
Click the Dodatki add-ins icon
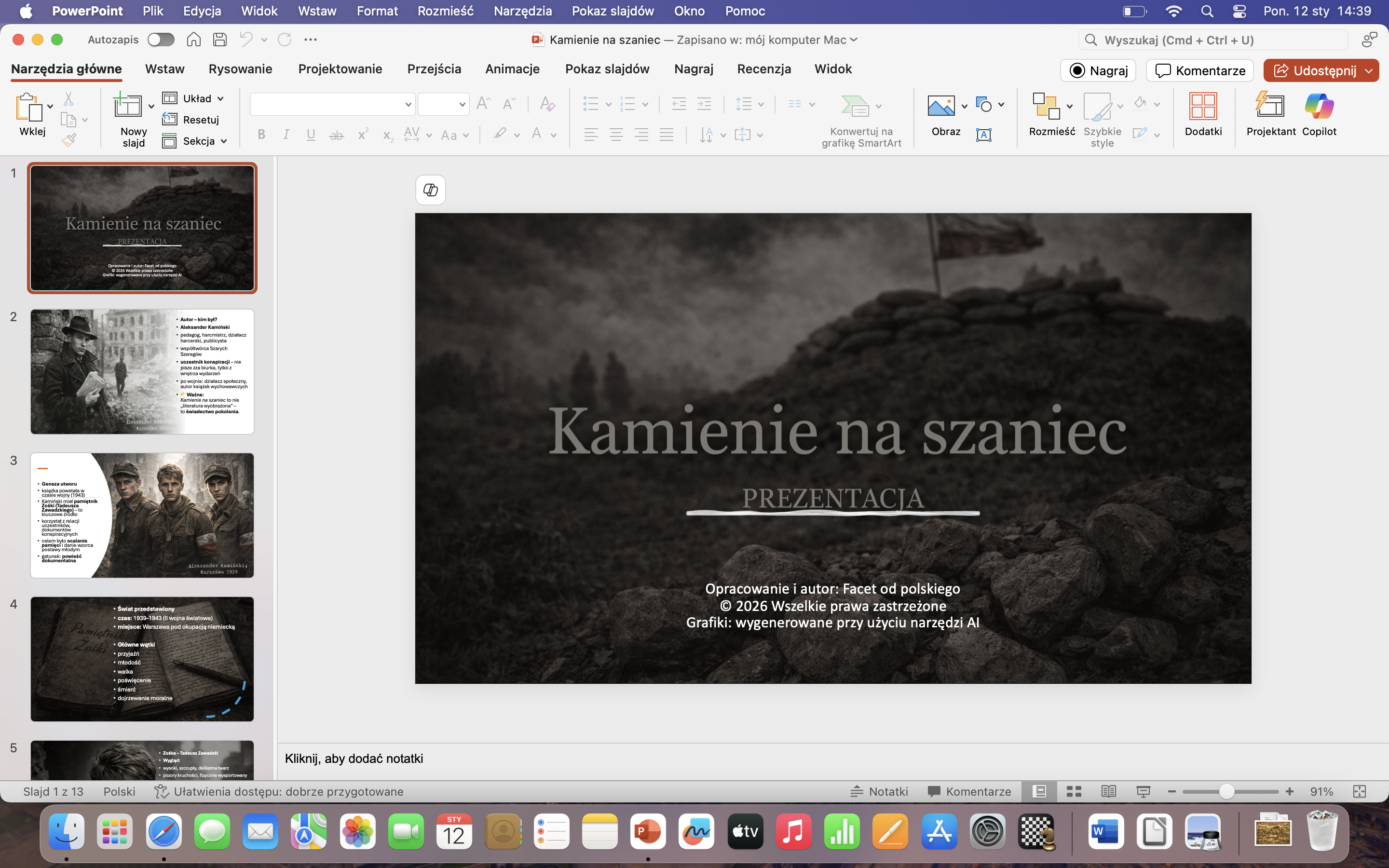pyautogui.click(x=1202, y=107)
